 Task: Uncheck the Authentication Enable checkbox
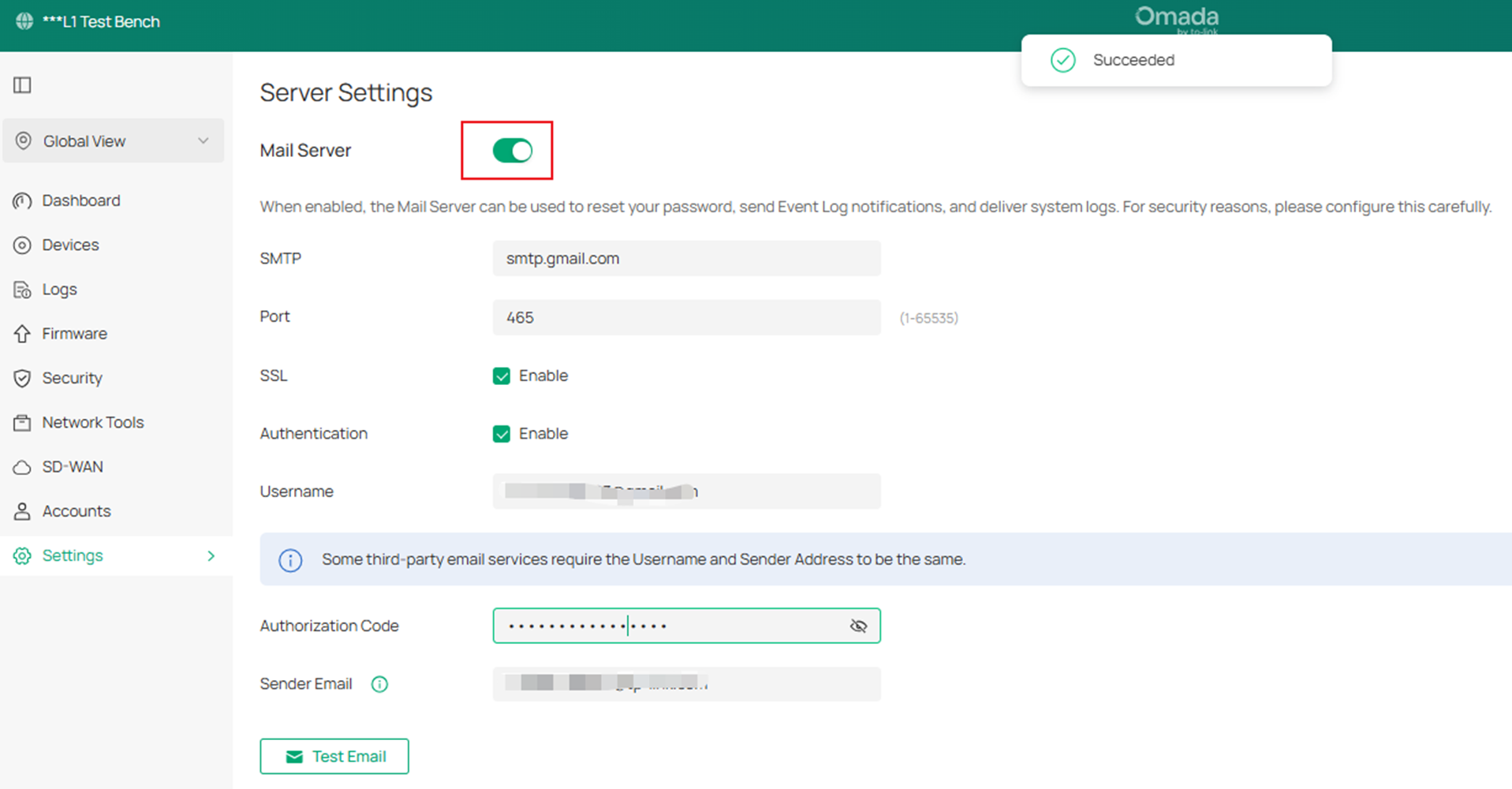(502, 434)
